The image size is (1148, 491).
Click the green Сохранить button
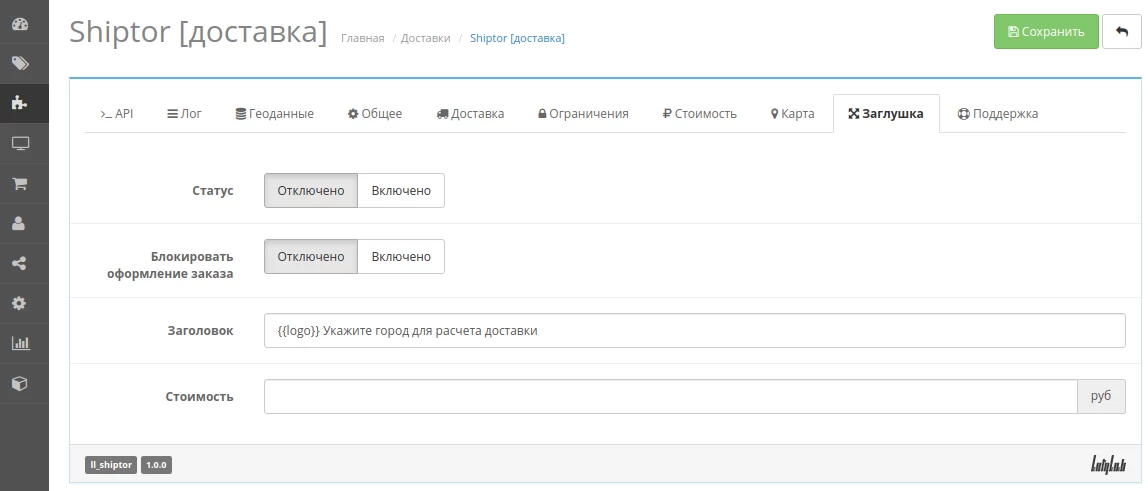pyautogui.click(x=1046, y=31)
